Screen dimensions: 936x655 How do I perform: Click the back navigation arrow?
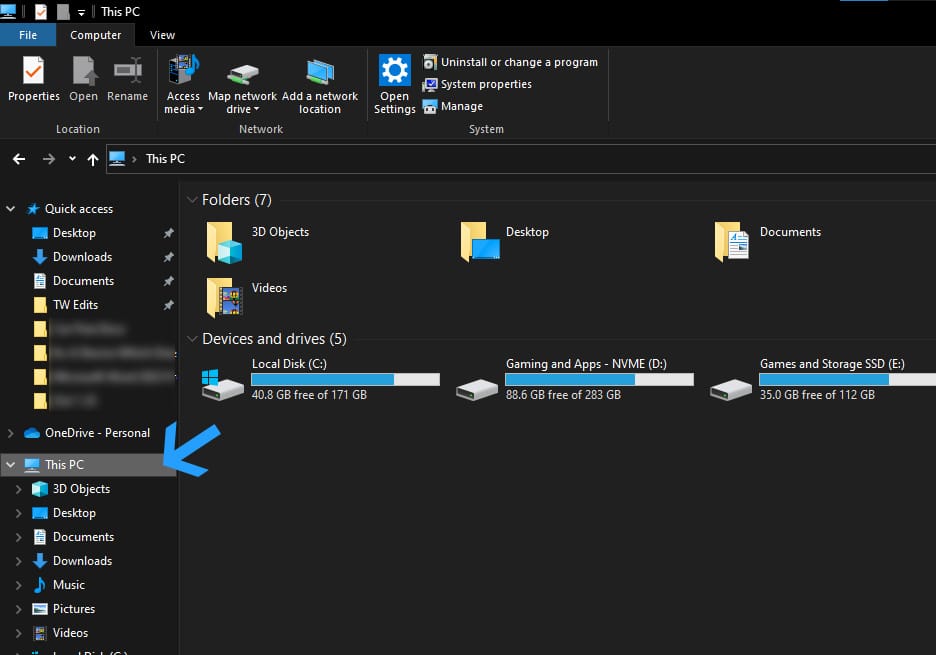(17, 158)
